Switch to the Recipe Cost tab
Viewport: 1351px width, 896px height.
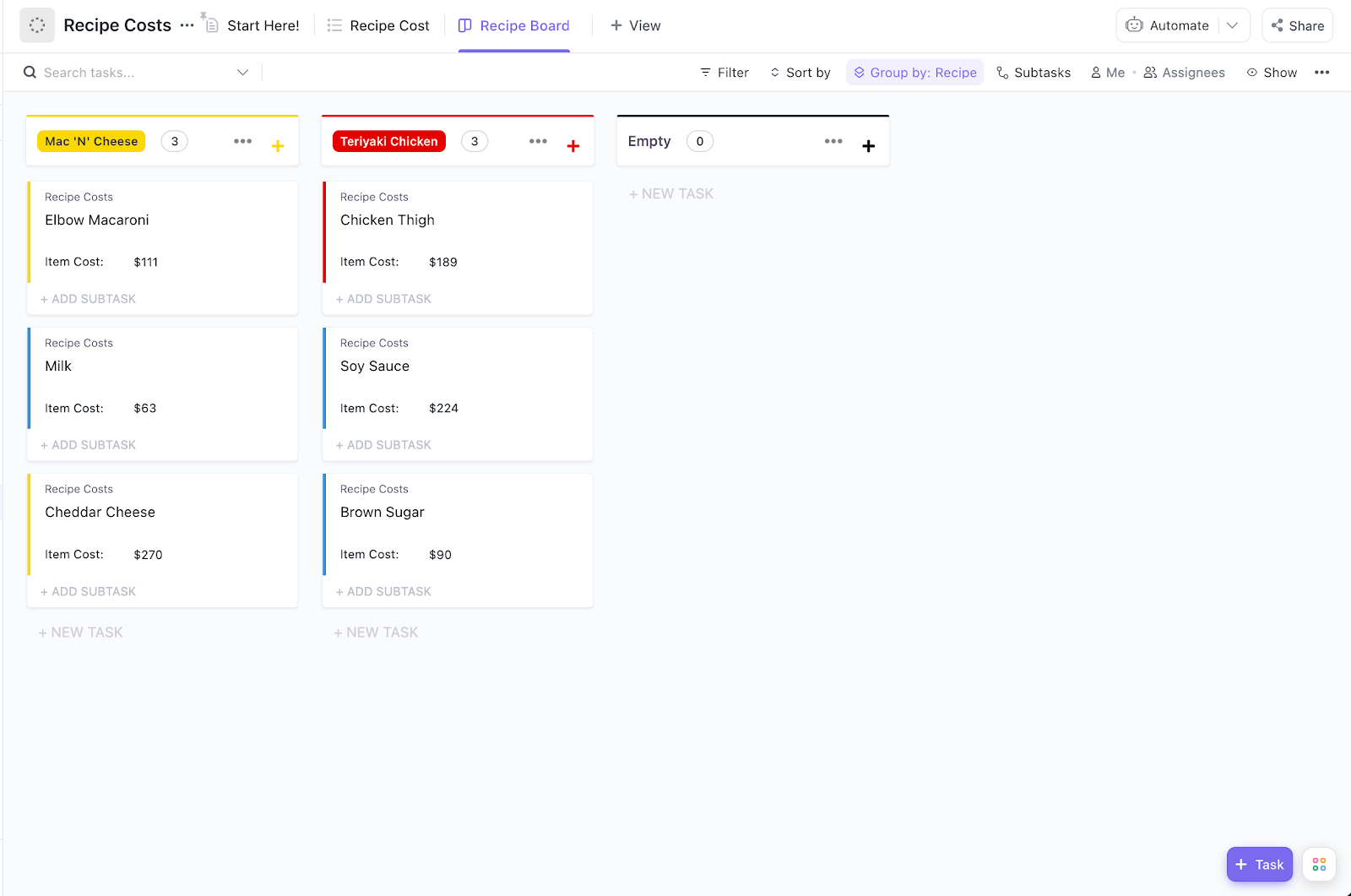click(x=379, y=25)
